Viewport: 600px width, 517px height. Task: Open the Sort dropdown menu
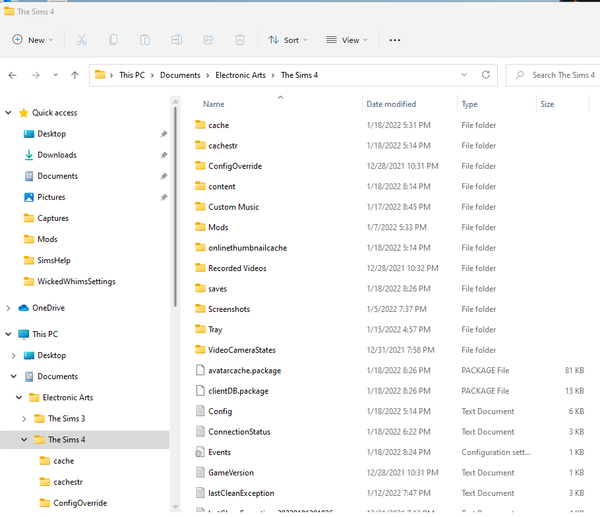tap(288, 40)
